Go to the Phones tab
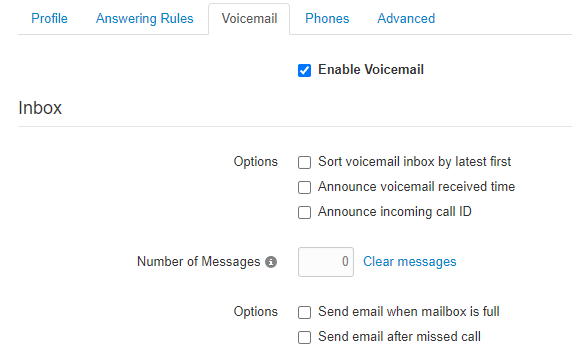572x361 pixels. (327, 19)
